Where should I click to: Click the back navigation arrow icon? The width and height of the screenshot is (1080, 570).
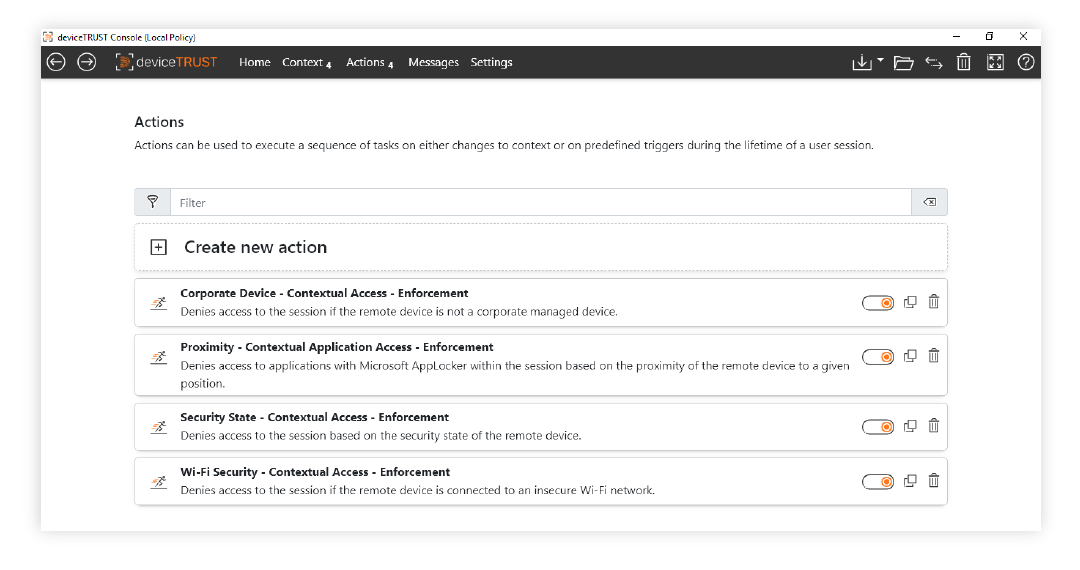tap(56, 62)
